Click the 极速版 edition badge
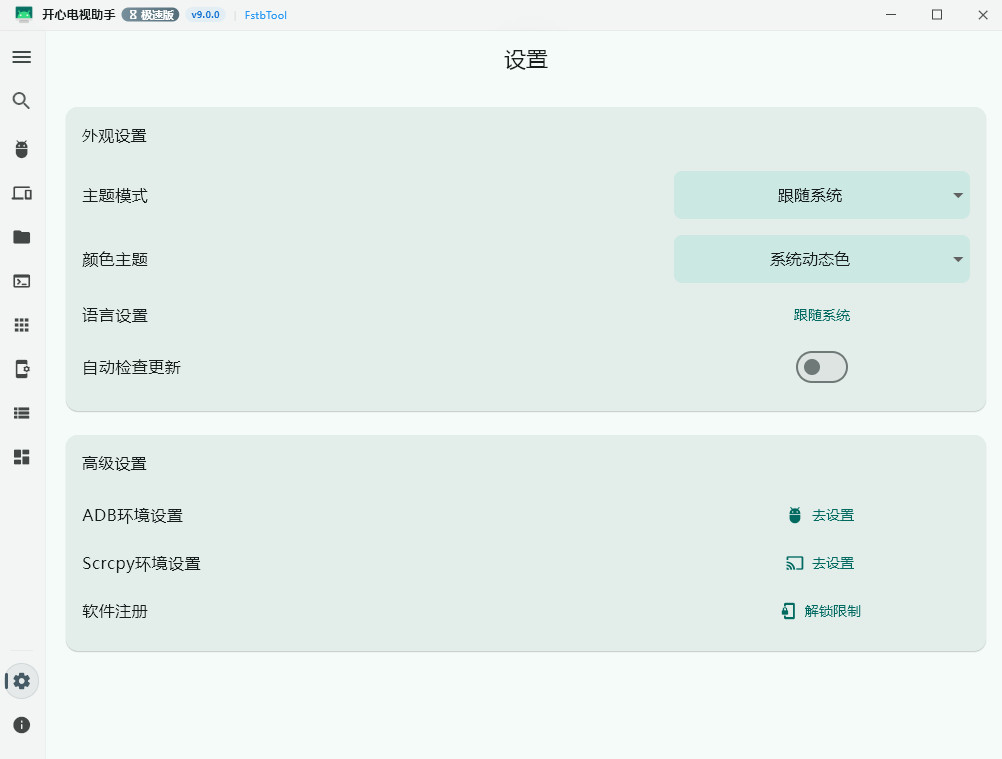 151,15
